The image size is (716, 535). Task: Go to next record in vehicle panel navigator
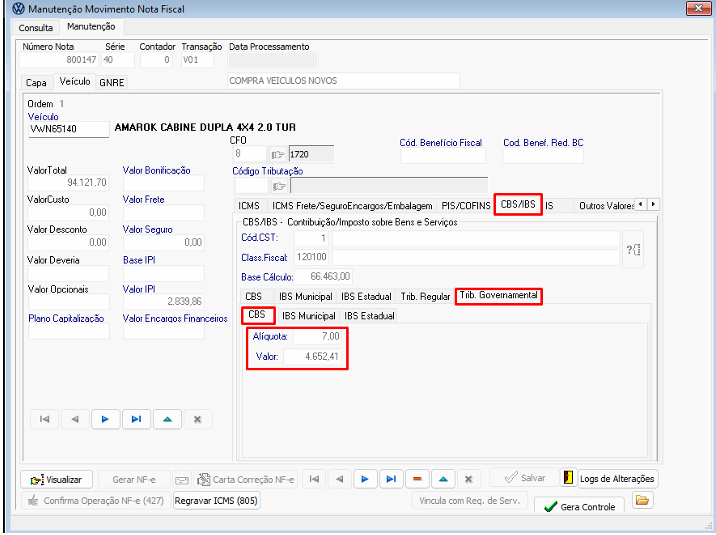click(x=105, y=420)
